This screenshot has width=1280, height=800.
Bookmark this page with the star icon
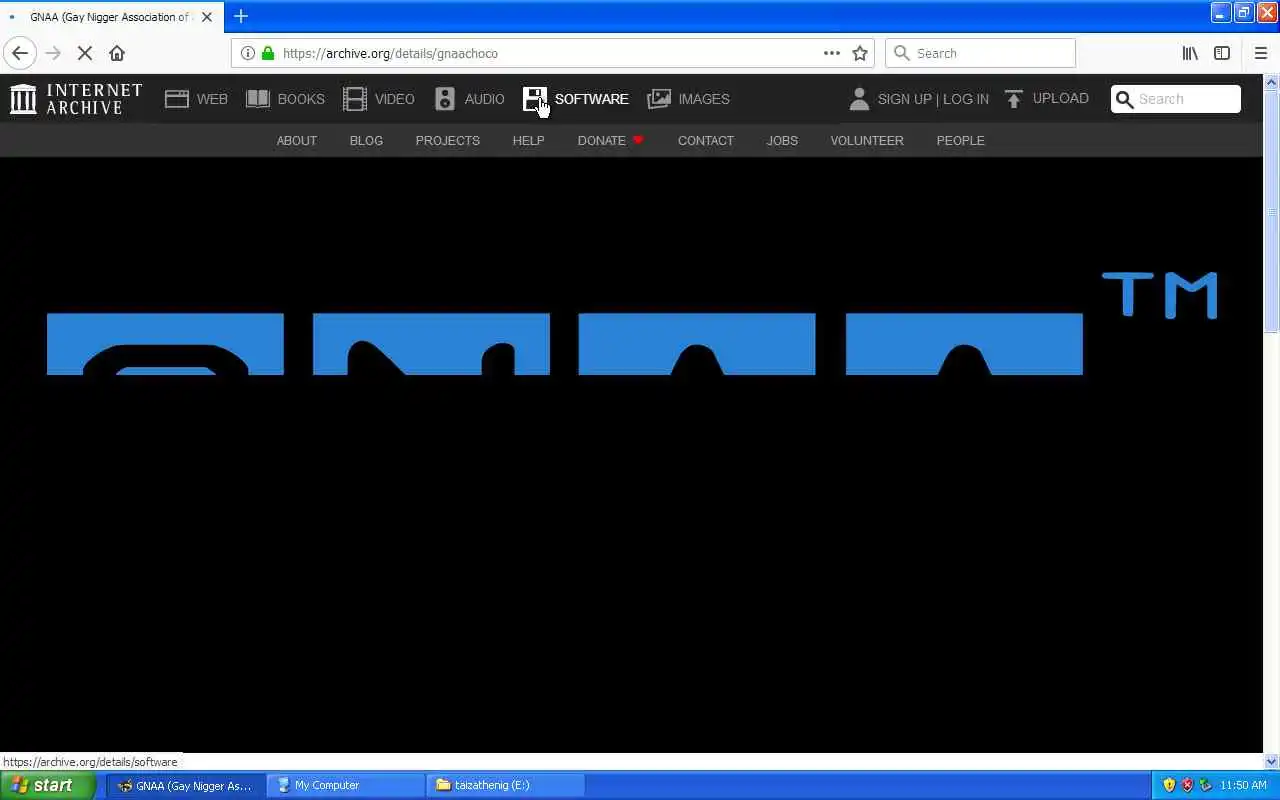point(860,53)
